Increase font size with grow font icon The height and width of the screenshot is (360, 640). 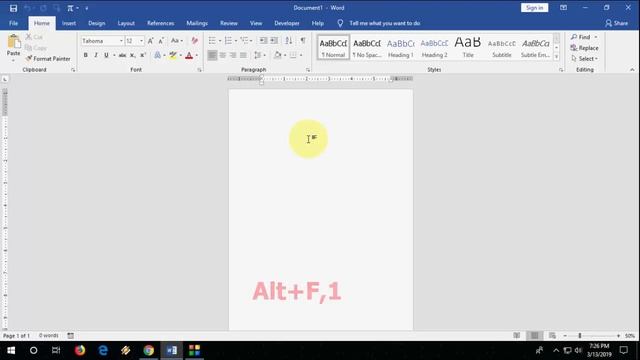click(151, 41)
